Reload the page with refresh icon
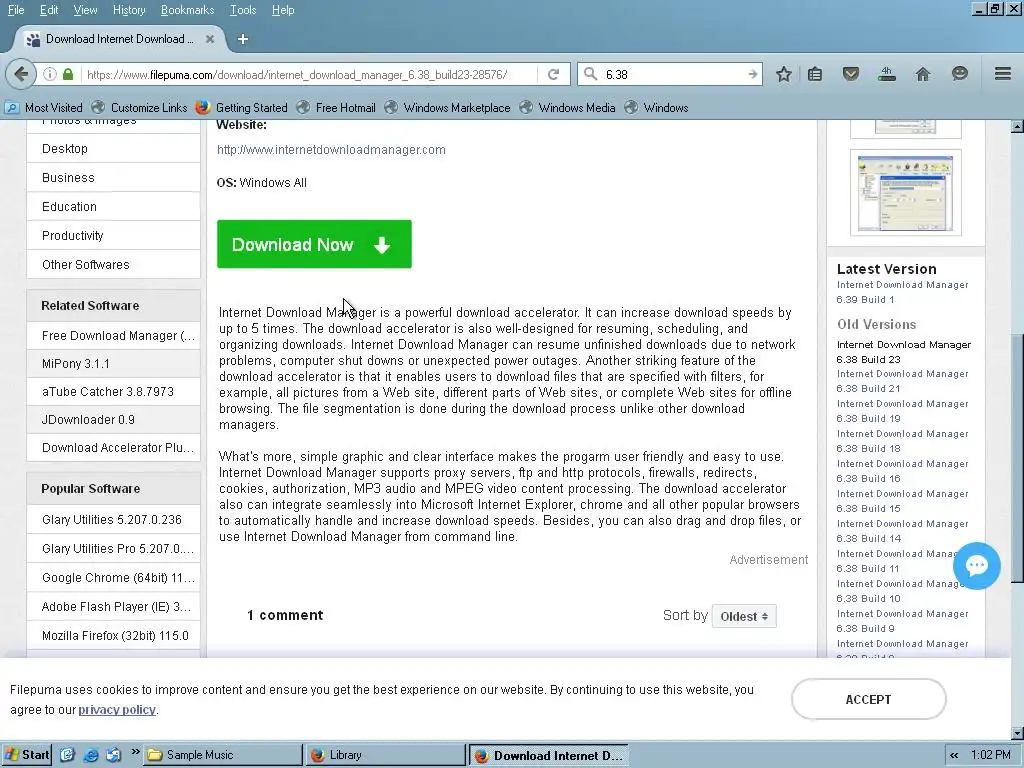The height and width of the screenshot is (768, 1024). [553, 74]
